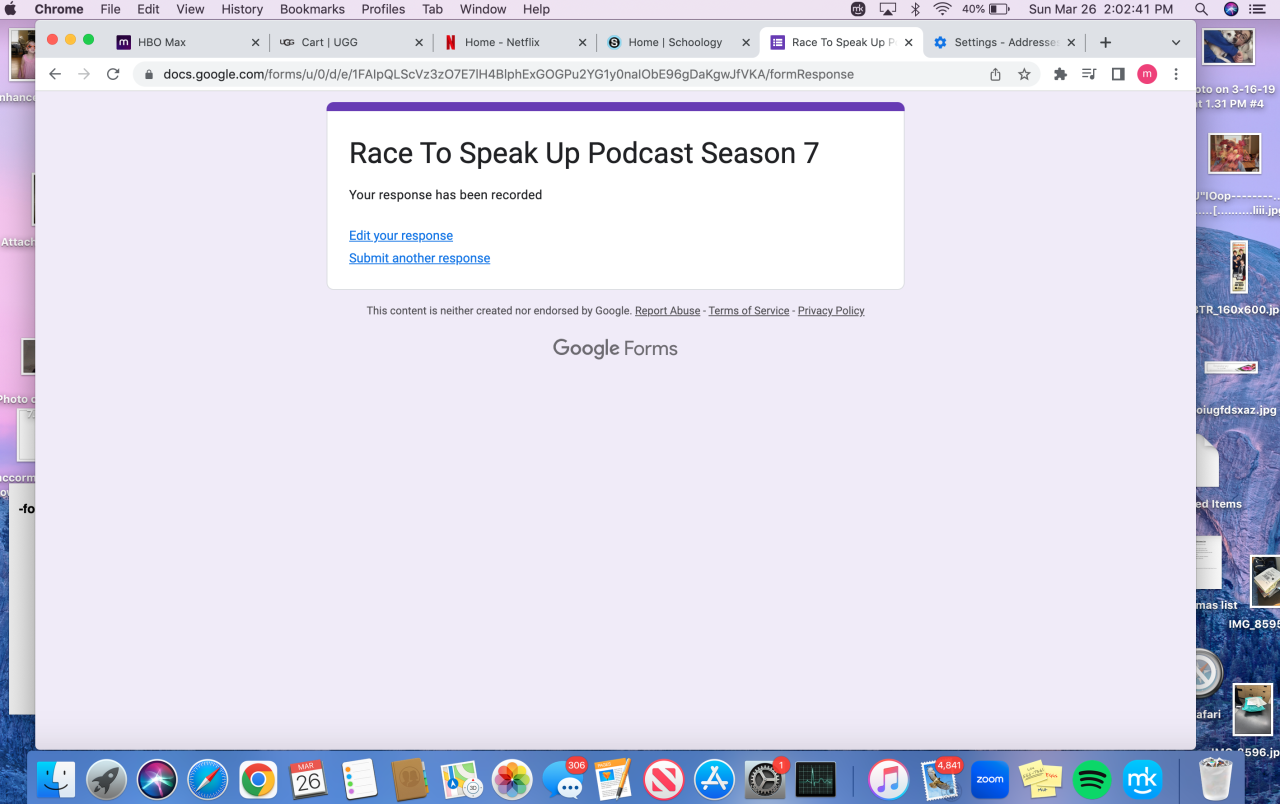
Task: Open Siri from the menu bar
Action: [1231, 9]
